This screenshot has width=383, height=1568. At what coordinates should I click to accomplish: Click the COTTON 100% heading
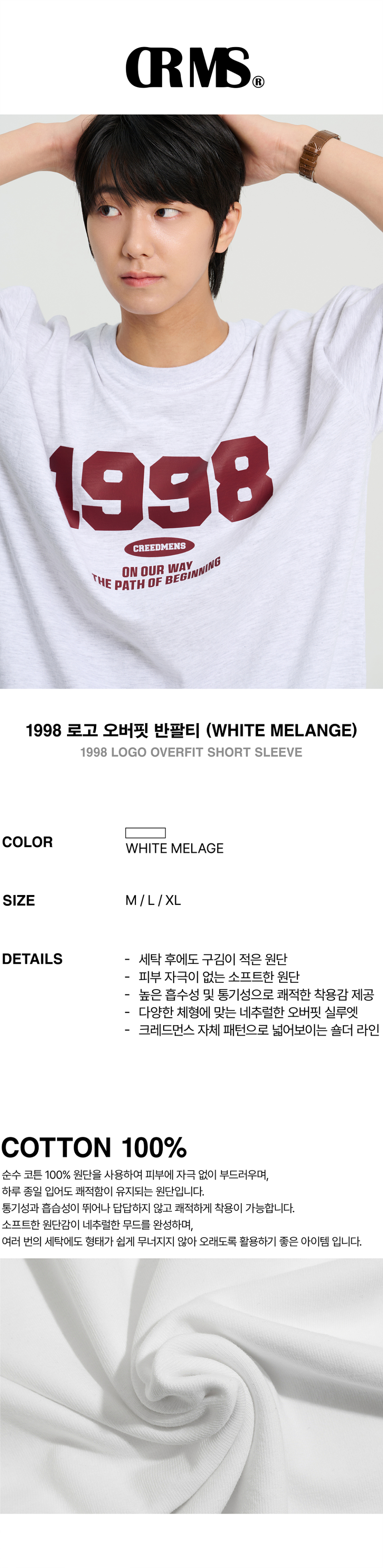click(x=94, y=1147)
